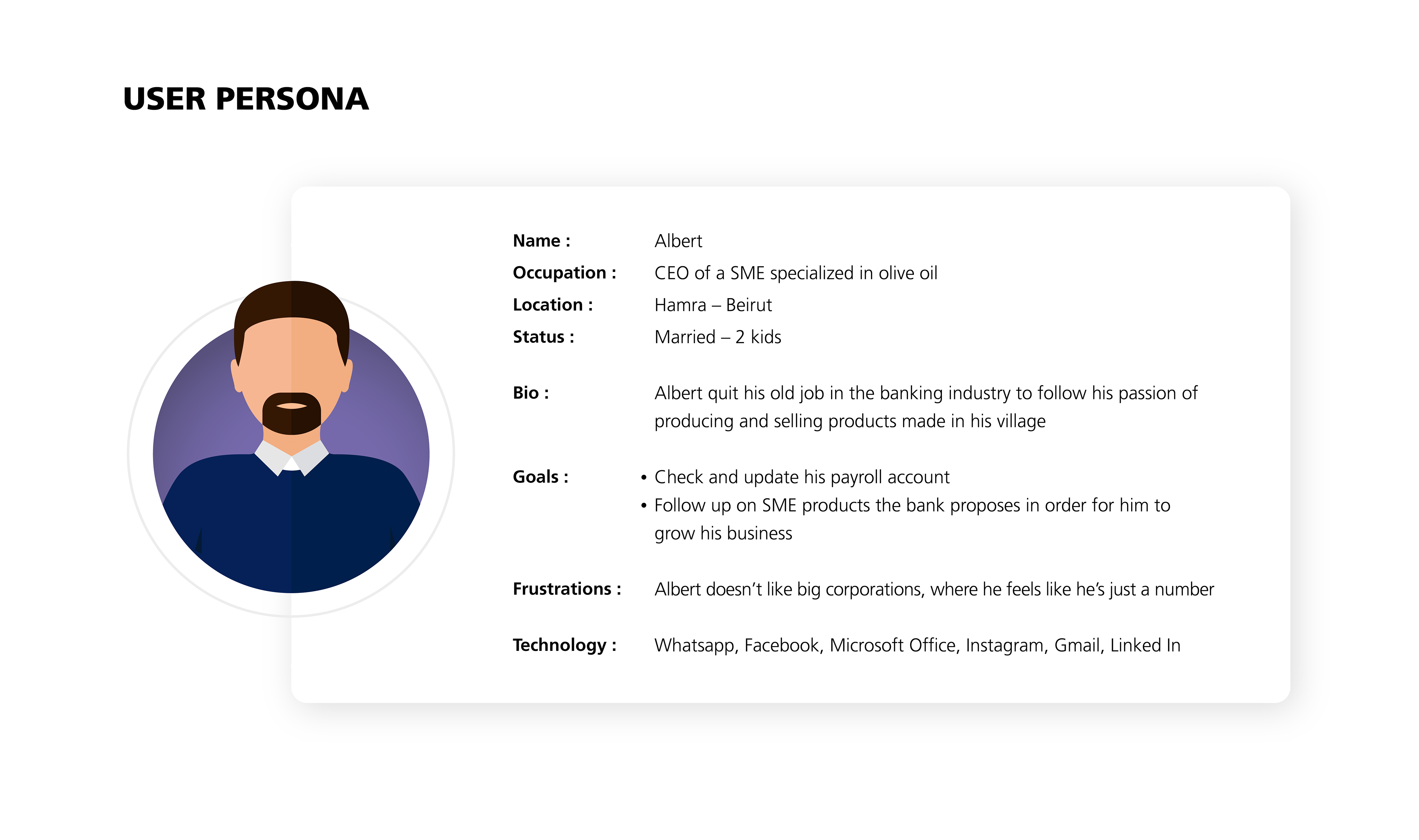Screen dimensions: 1419x840
Task: Click the CEO of a SME occupation text
Action: pyautogui.click(x=796, y=273)
